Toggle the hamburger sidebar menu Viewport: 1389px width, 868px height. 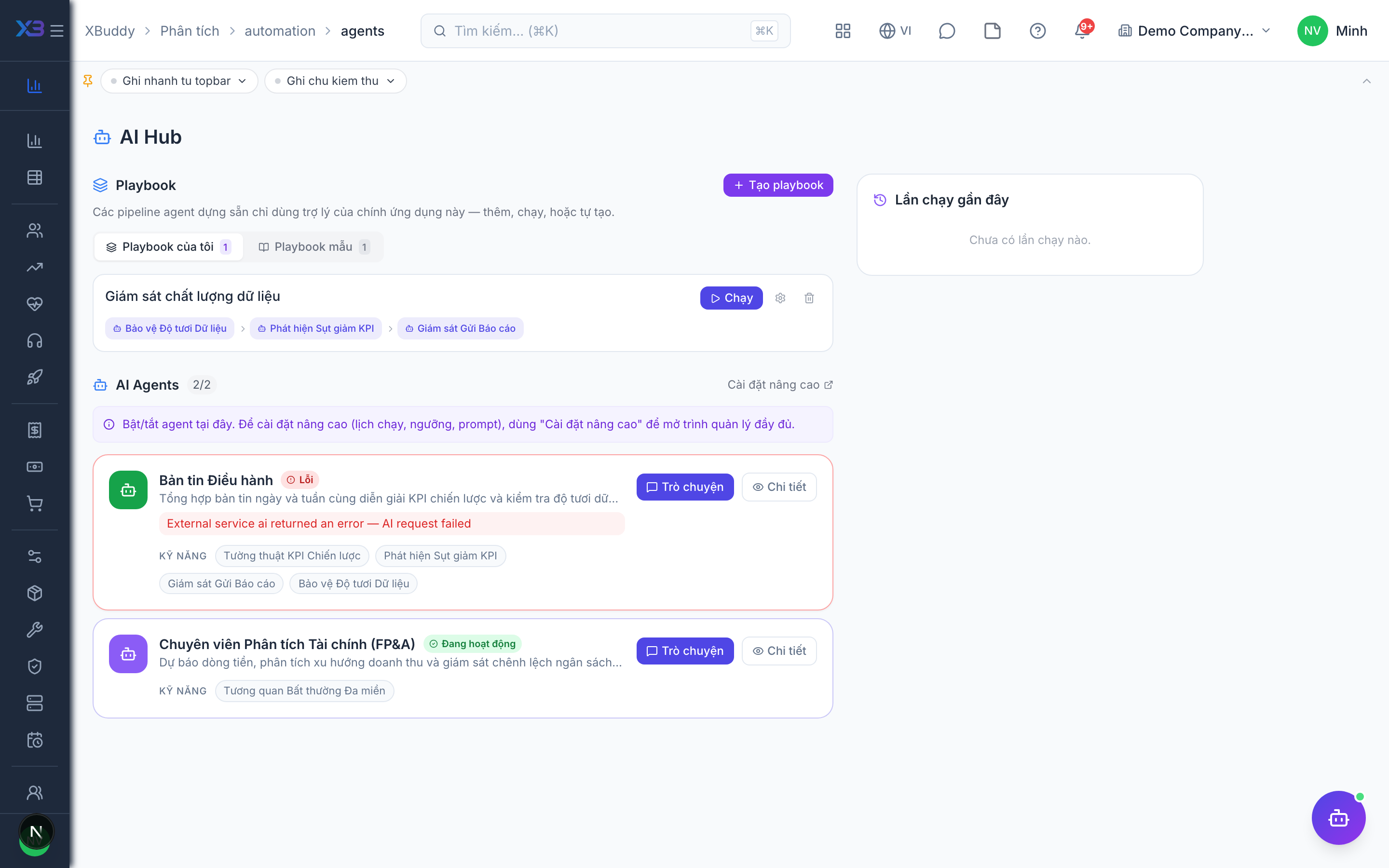[x=57, y=30]
